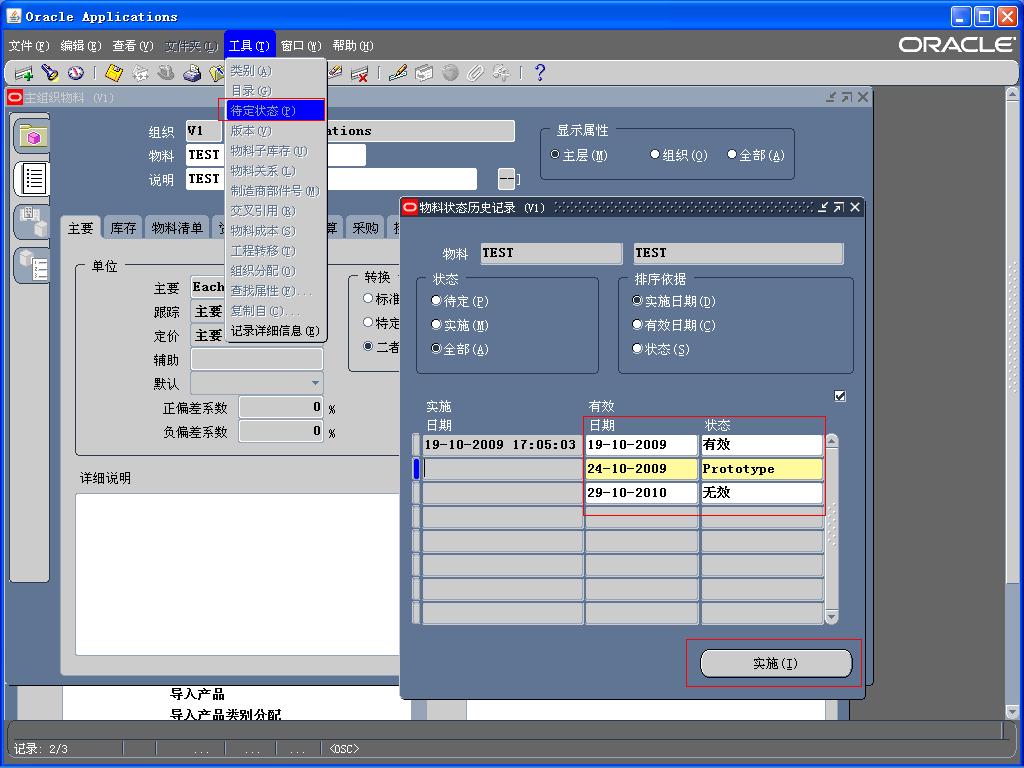Open the 帮助(H) menu

(353, 46)
